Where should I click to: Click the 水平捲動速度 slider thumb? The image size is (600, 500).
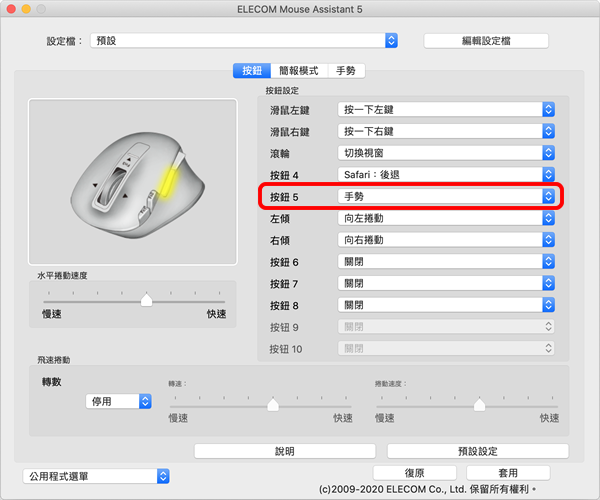[147, 300]
